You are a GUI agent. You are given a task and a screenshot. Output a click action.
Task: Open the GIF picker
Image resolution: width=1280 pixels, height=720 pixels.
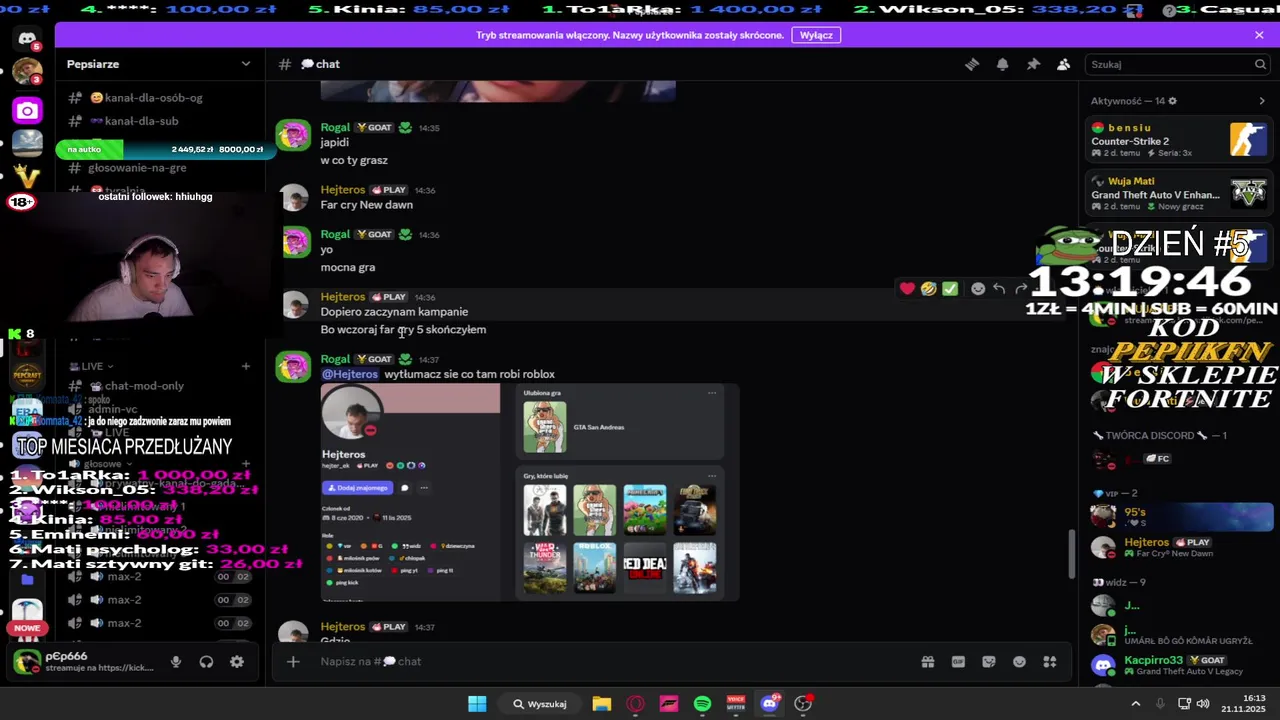tap(958, 661)
